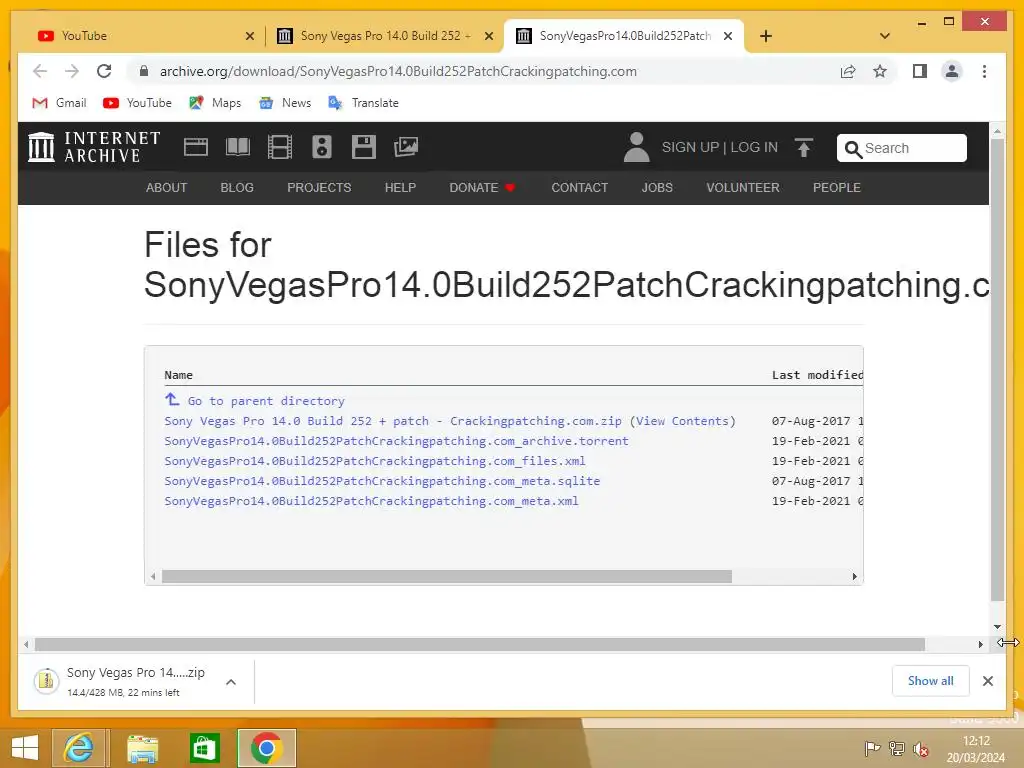This screenshot has width=1024, height=768.
Task: Expand download item options chevron
Action: [x=231, y=682]
